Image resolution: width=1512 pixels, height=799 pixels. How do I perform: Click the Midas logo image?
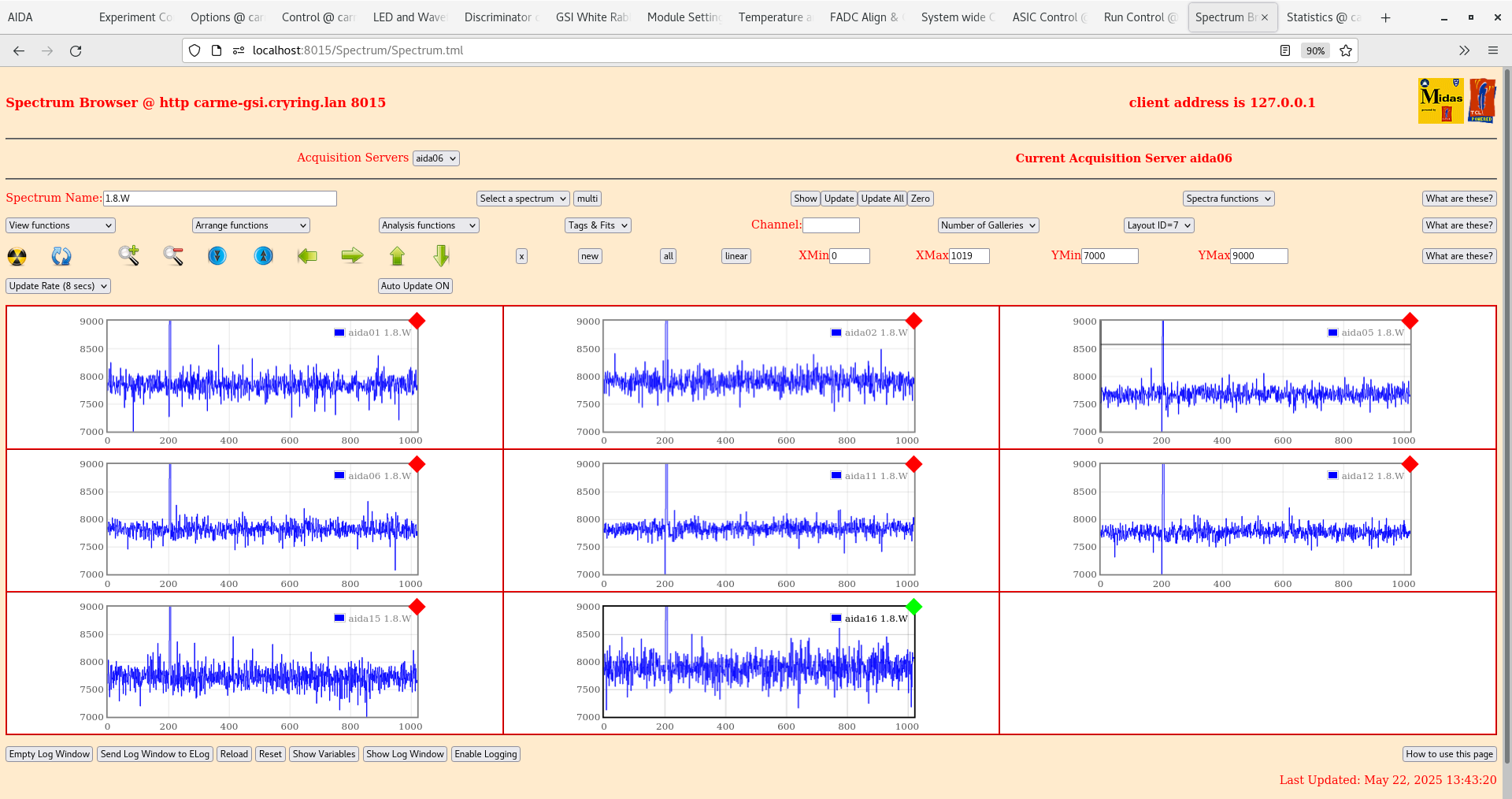coord(1440,100)
